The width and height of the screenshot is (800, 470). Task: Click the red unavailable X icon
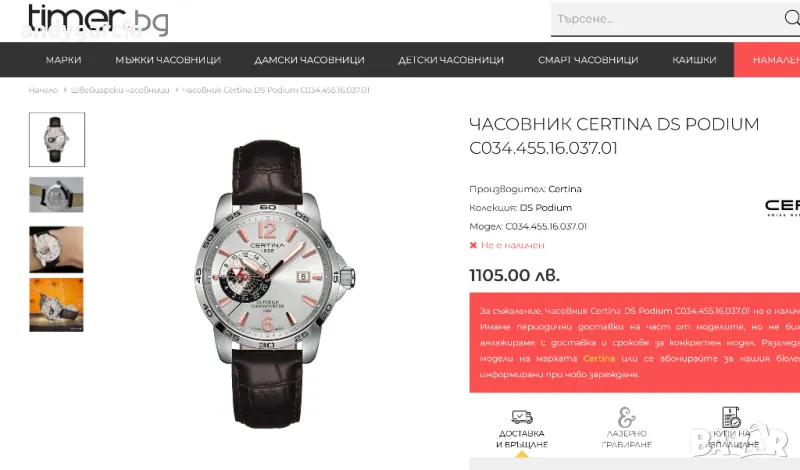coord(473,245)
